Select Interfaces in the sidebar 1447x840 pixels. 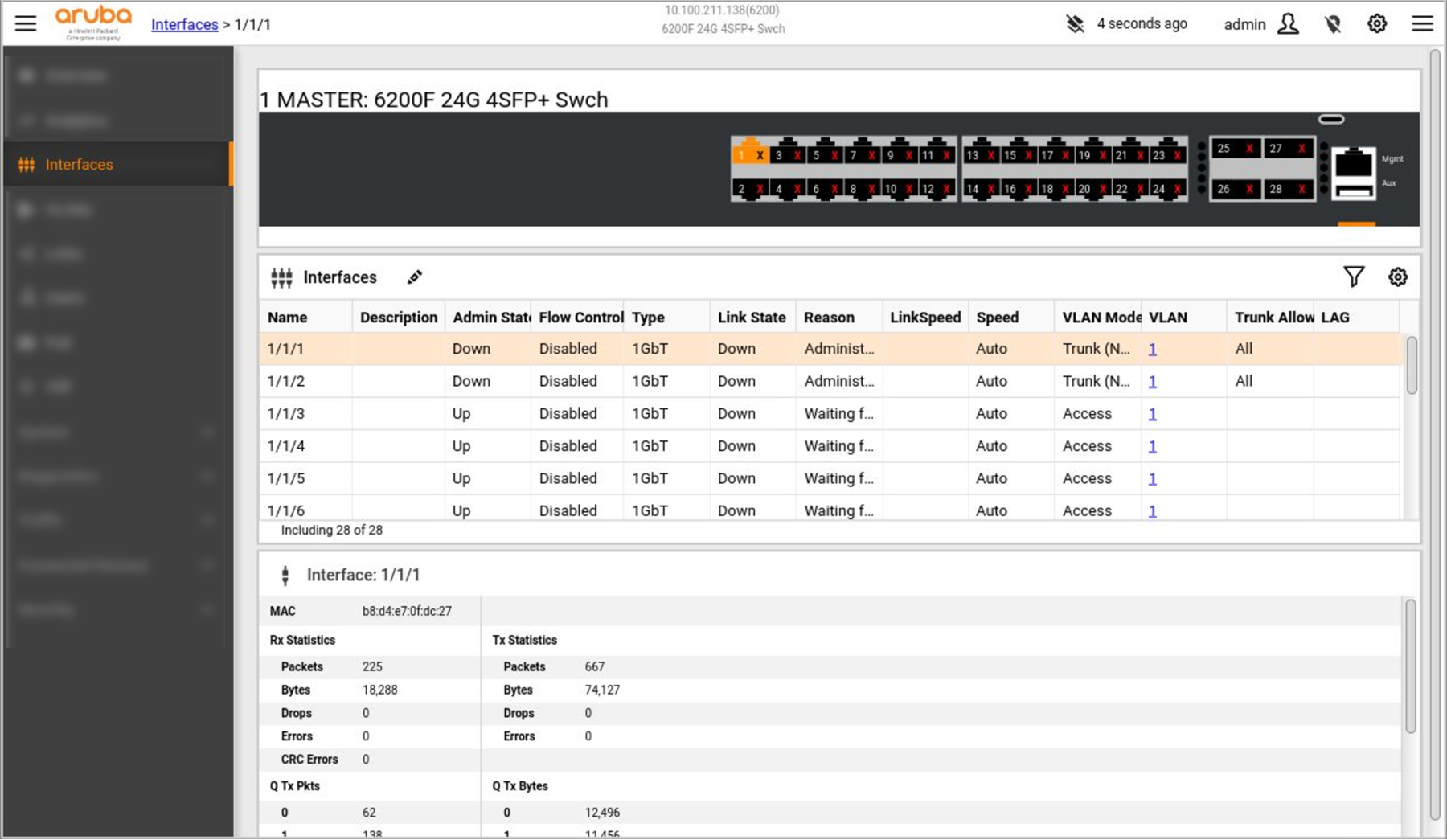coord(118,164)
